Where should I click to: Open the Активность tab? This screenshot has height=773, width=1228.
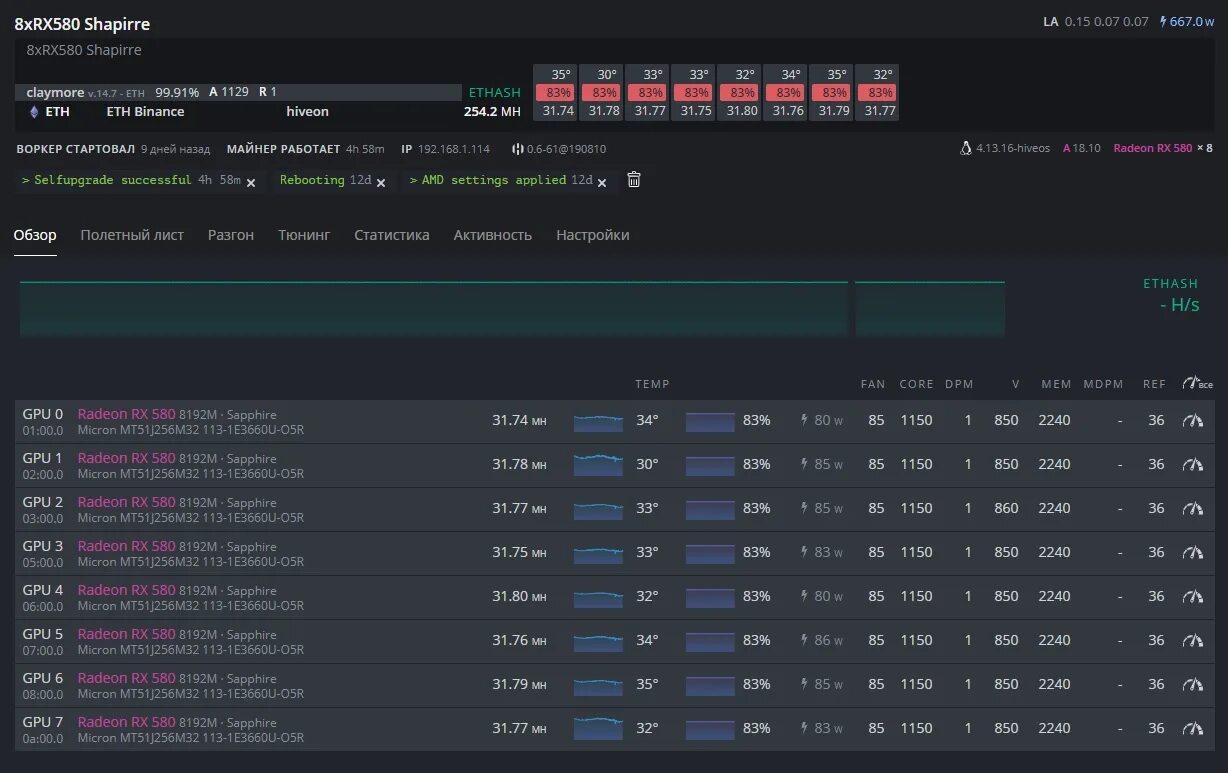click(493, 235)
